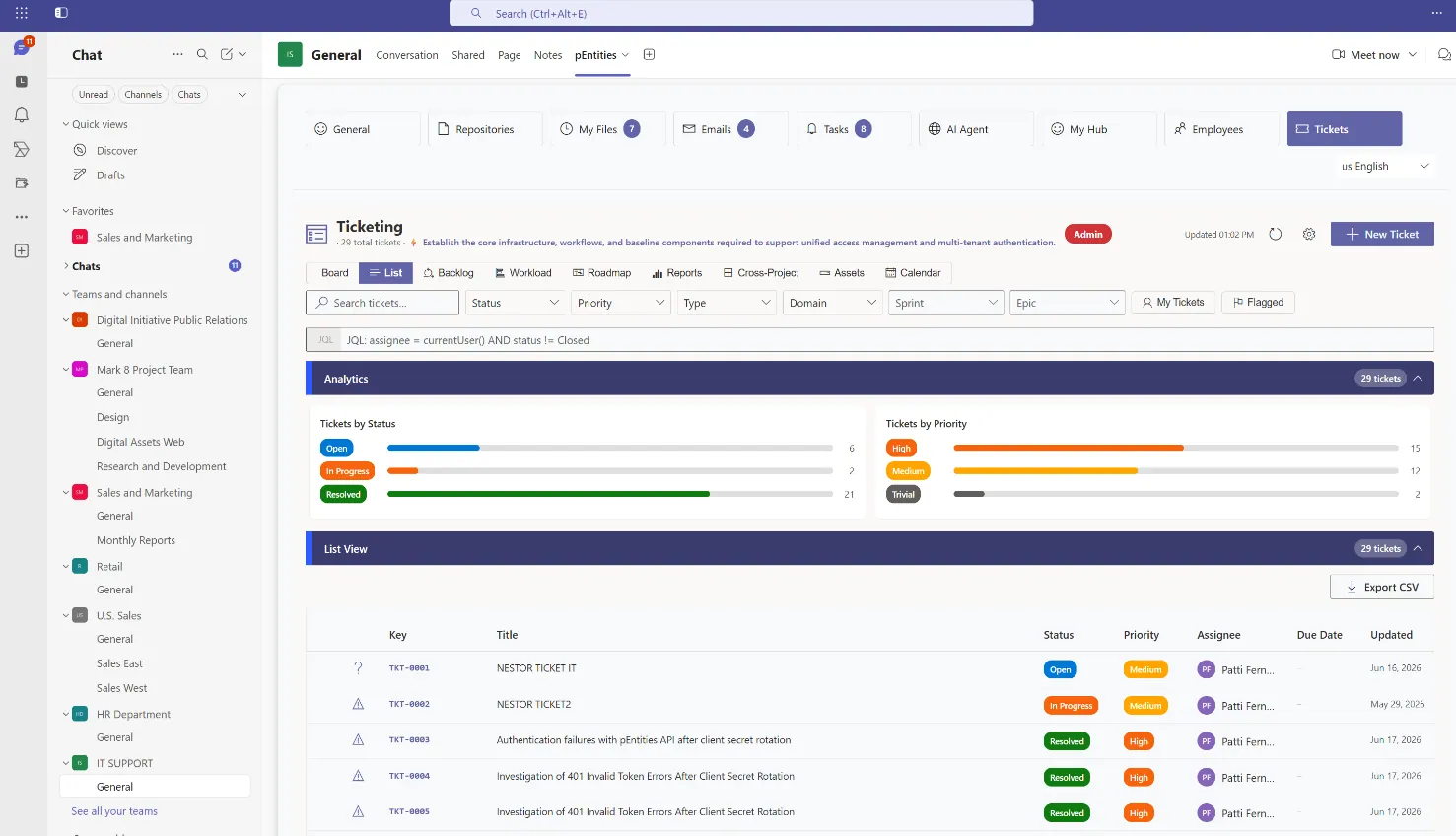The height and width of the screenshot is (836, 1456).
Task: Collapse the List View section
Action: [1418, 549]
